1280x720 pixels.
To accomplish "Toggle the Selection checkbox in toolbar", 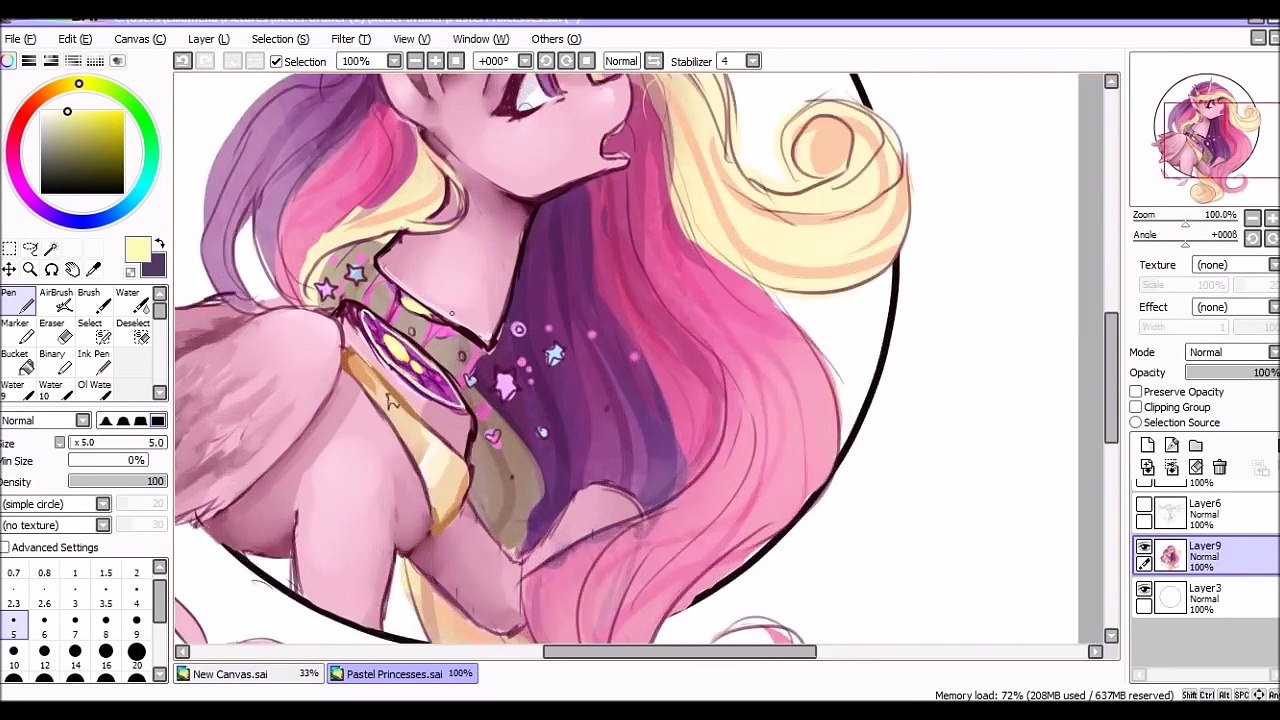I will 276,62.
